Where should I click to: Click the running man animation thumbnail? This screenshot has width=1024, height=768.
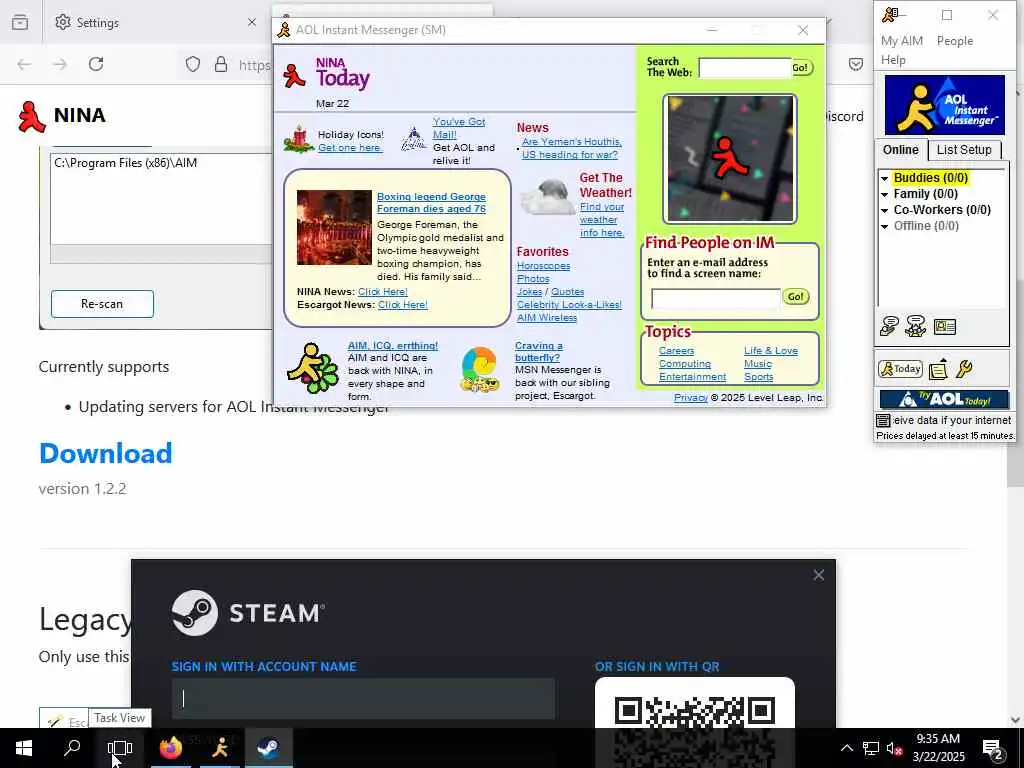[x=729, y=159]
